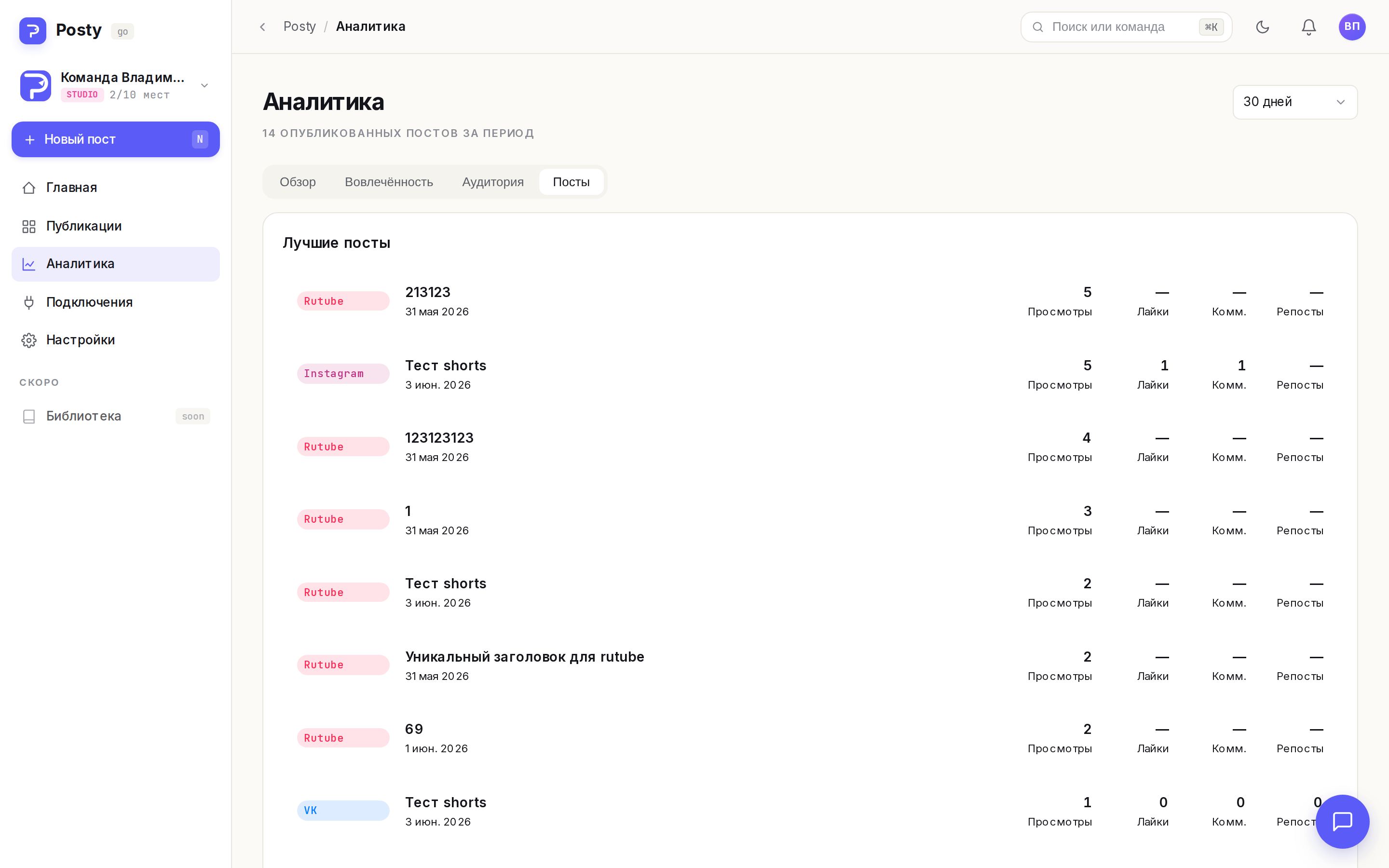The image size is (1389, 868).
Task: Click the Rutube badge of post 213123
Action: click(x=343, y=301)
